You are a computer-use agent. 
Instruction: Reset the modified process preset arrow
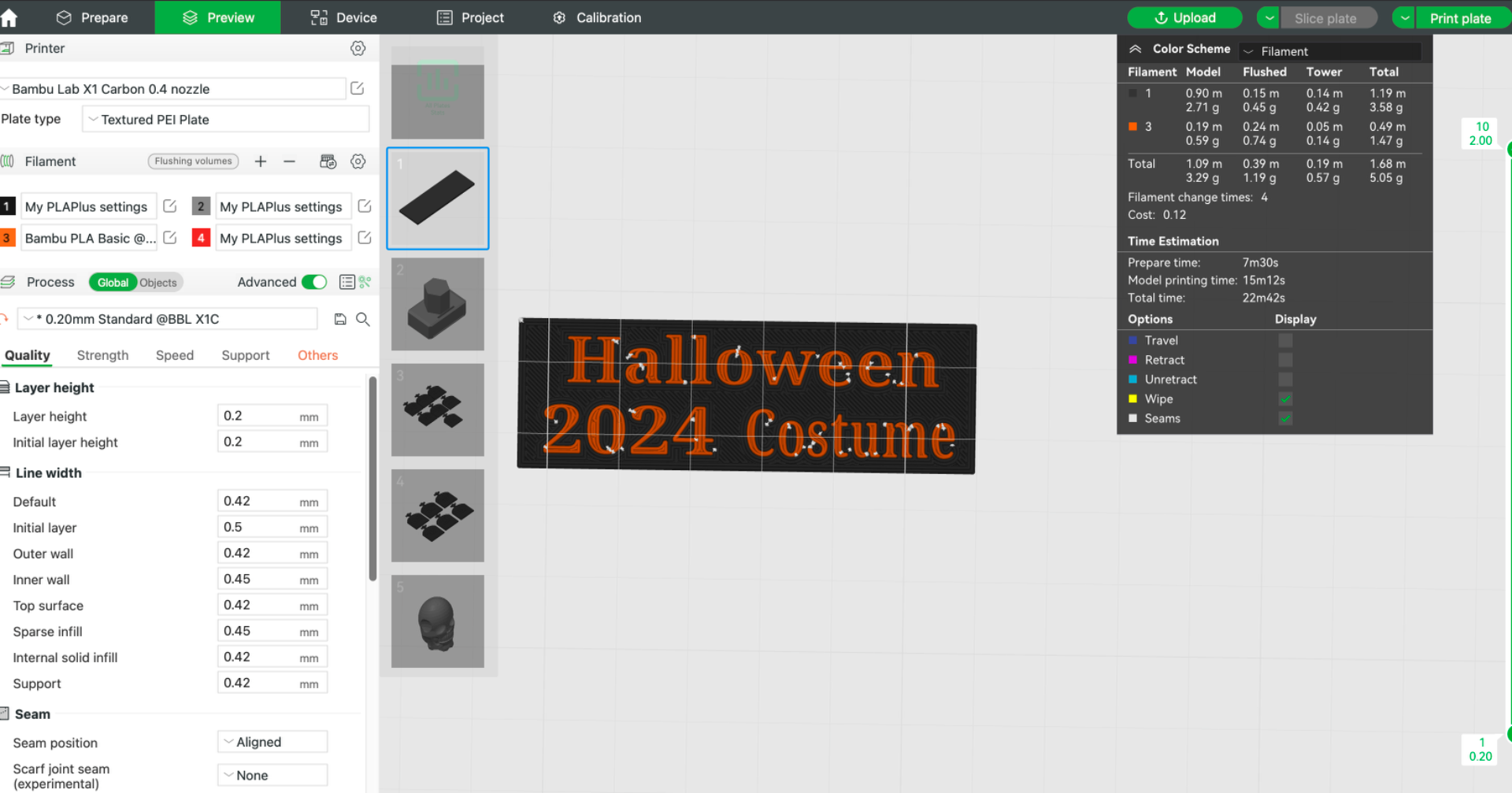(x=4, y=319)
